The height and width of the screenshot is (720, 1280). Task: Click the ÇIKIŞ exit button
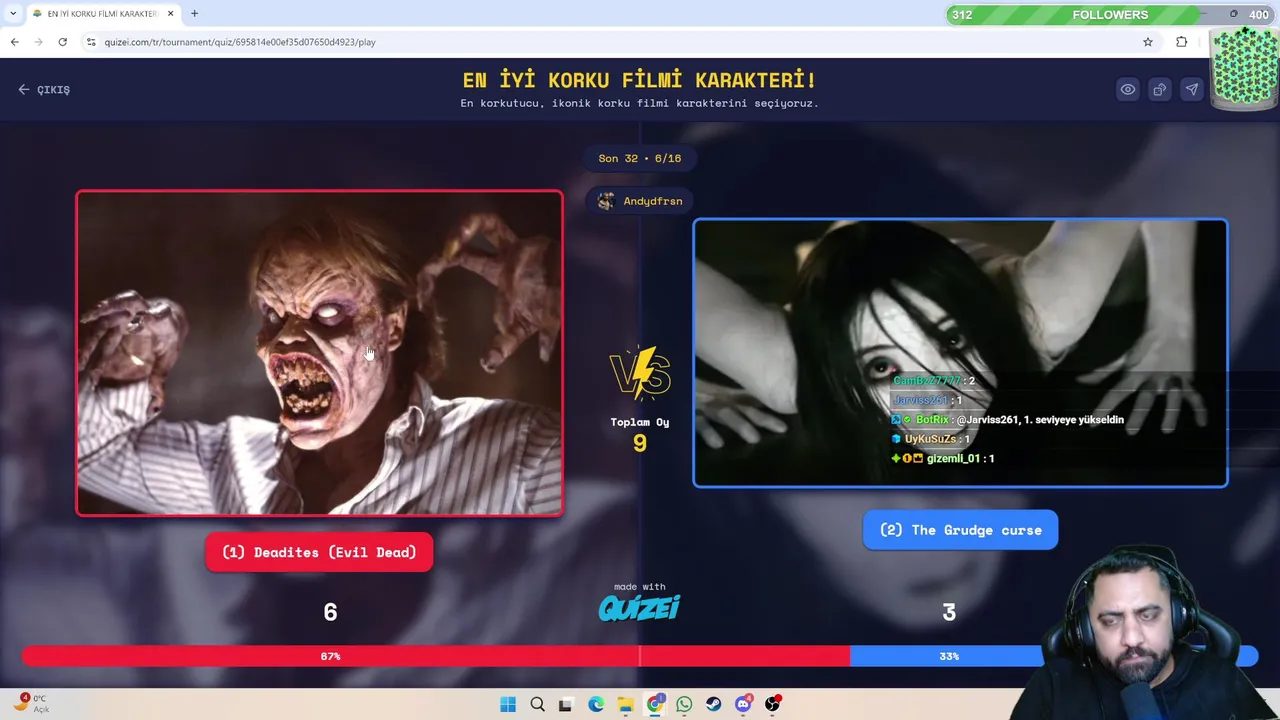(x=44, y=89)
